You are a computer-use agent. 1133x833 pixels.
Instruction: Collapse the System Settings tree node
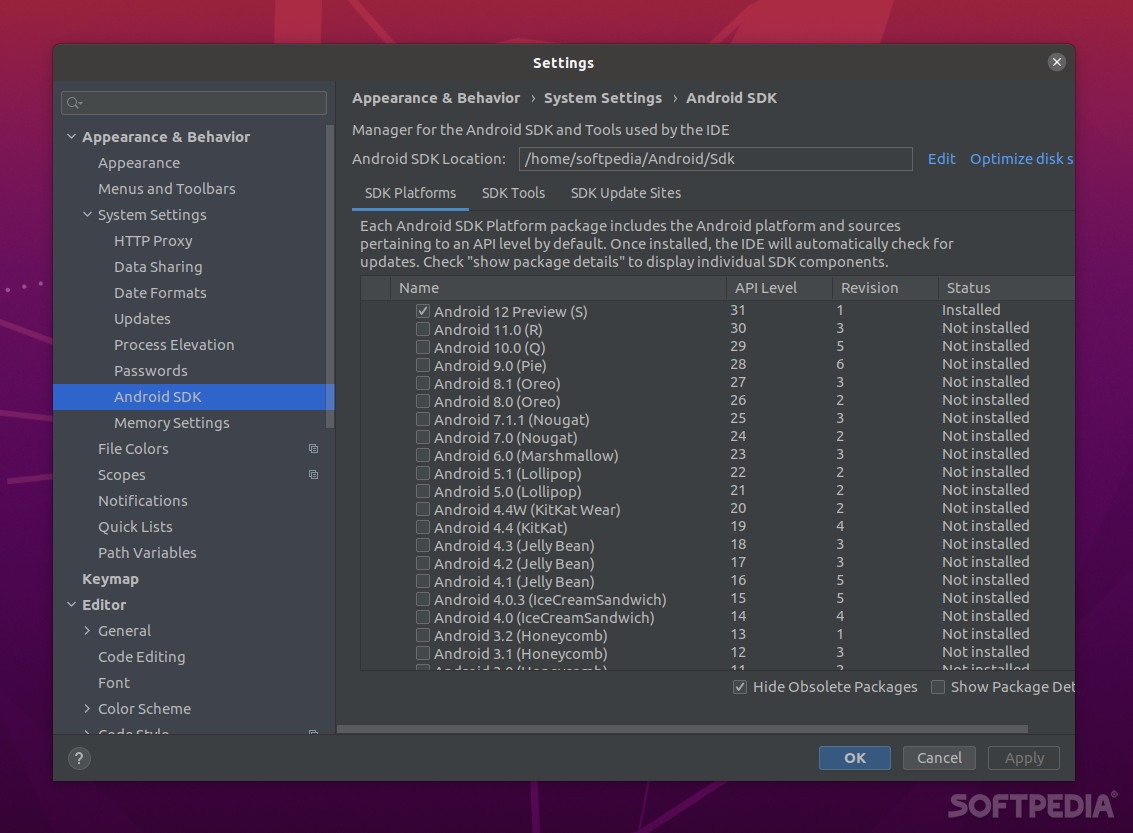point(87,215)
